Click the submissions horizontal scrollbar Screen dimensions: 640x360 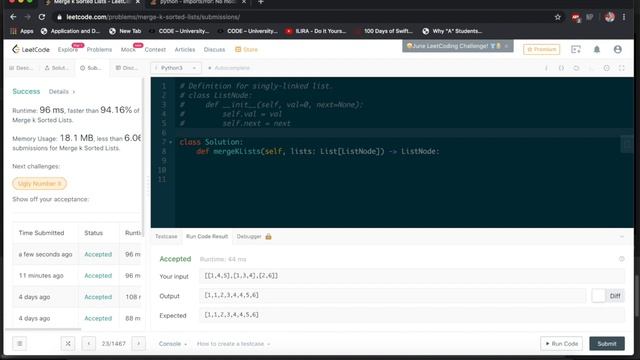43,329
